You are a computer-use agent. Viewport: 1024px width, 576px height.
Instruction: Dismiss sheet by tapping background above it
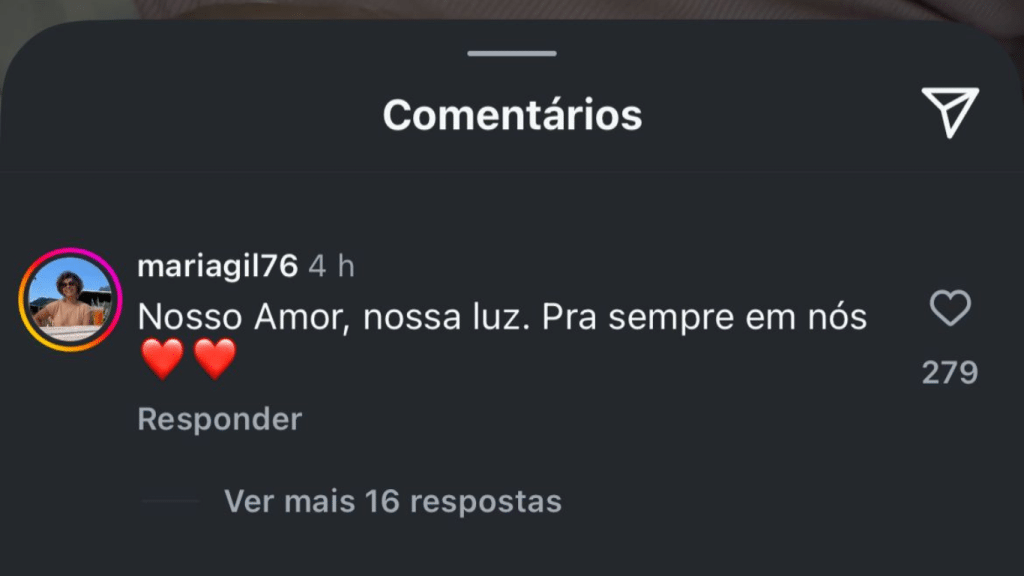pos(512,8)
